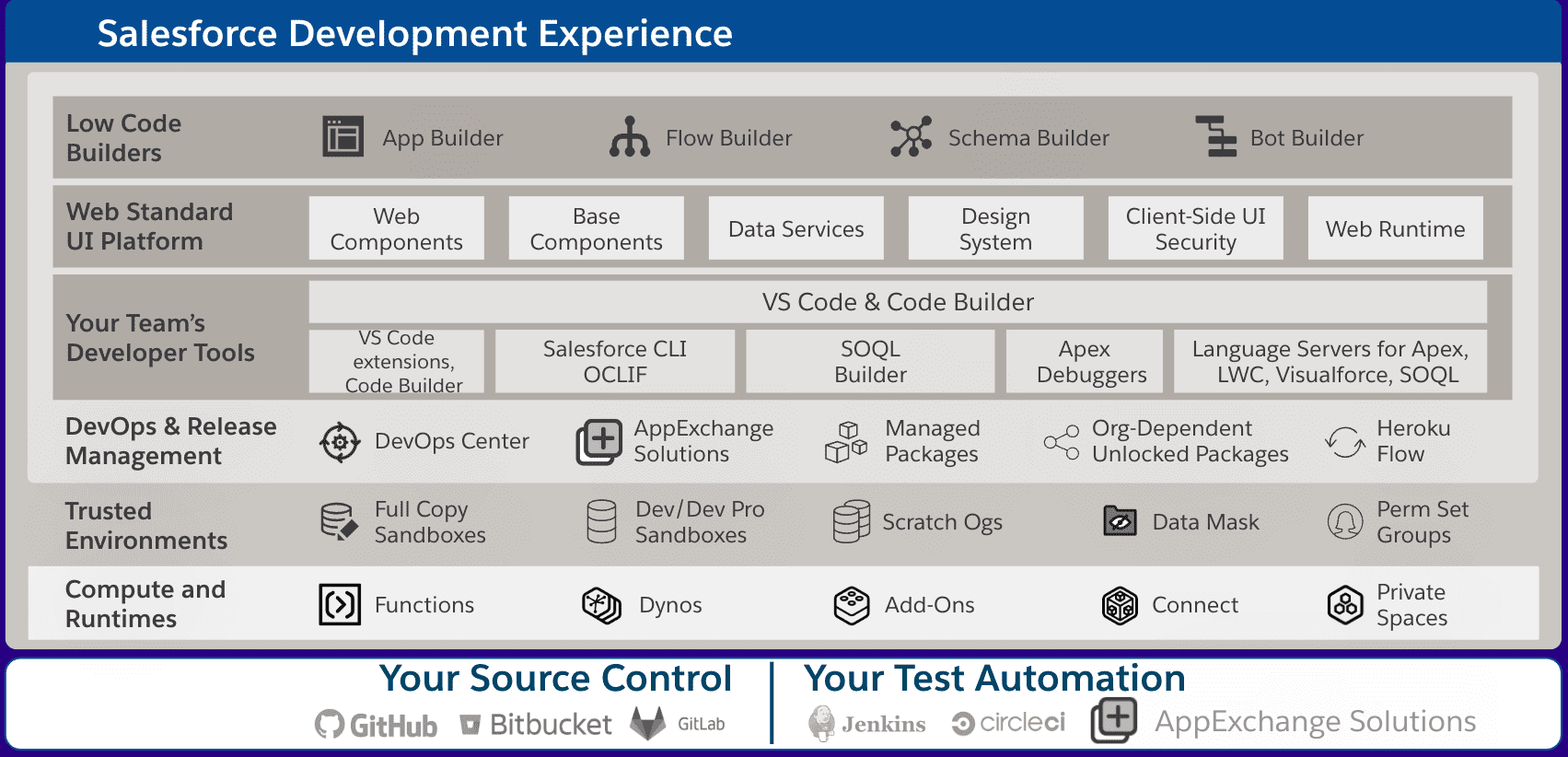This screenshot has width=1568, height=757.
Task: Open the Web Components box
Action: [396, 228]
